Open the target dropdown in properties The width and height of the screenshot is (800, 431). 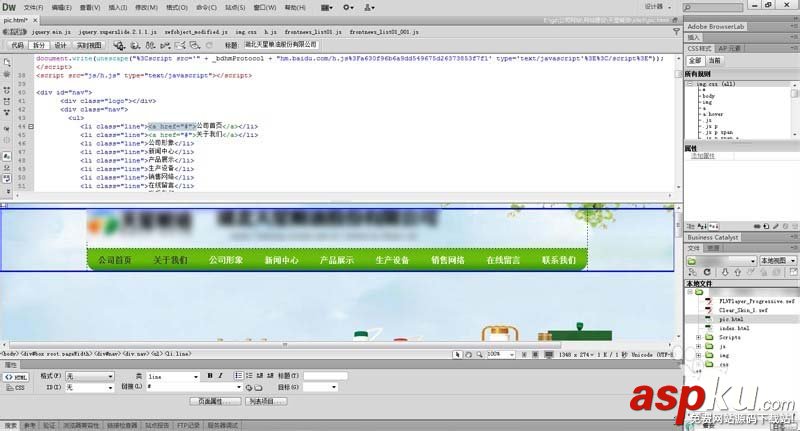coord(320,388)
